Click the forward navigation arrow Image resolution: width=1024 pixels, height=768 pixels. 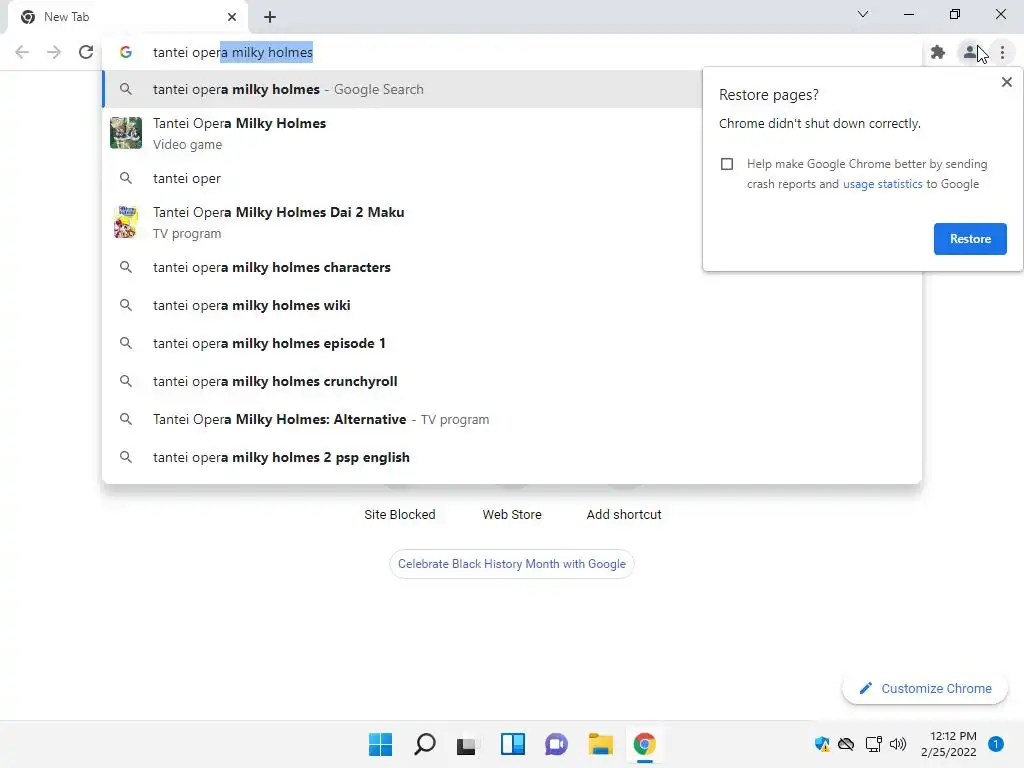click(54, 52)
